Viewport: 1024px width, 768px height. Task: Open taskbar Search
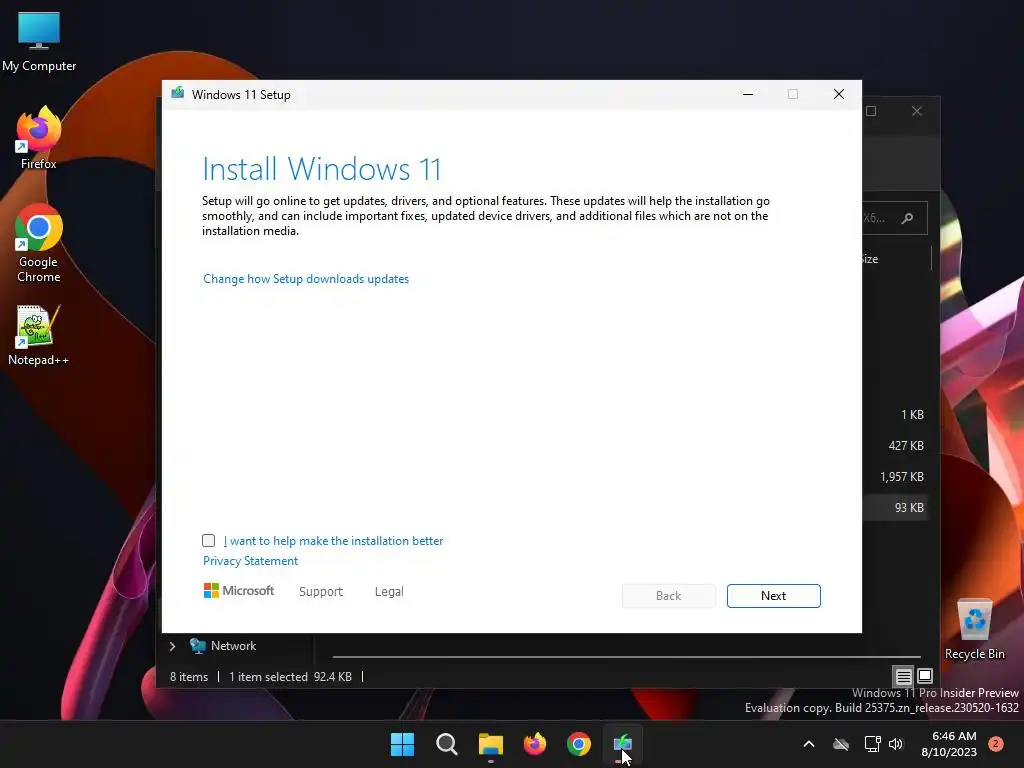[447, 744]
